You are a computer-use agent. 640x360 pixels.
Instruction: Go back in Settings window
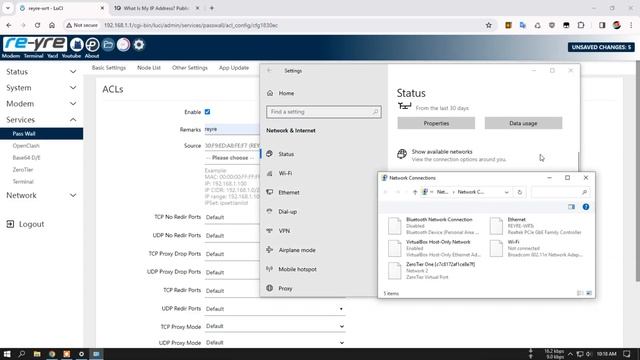tap(269, 71)
